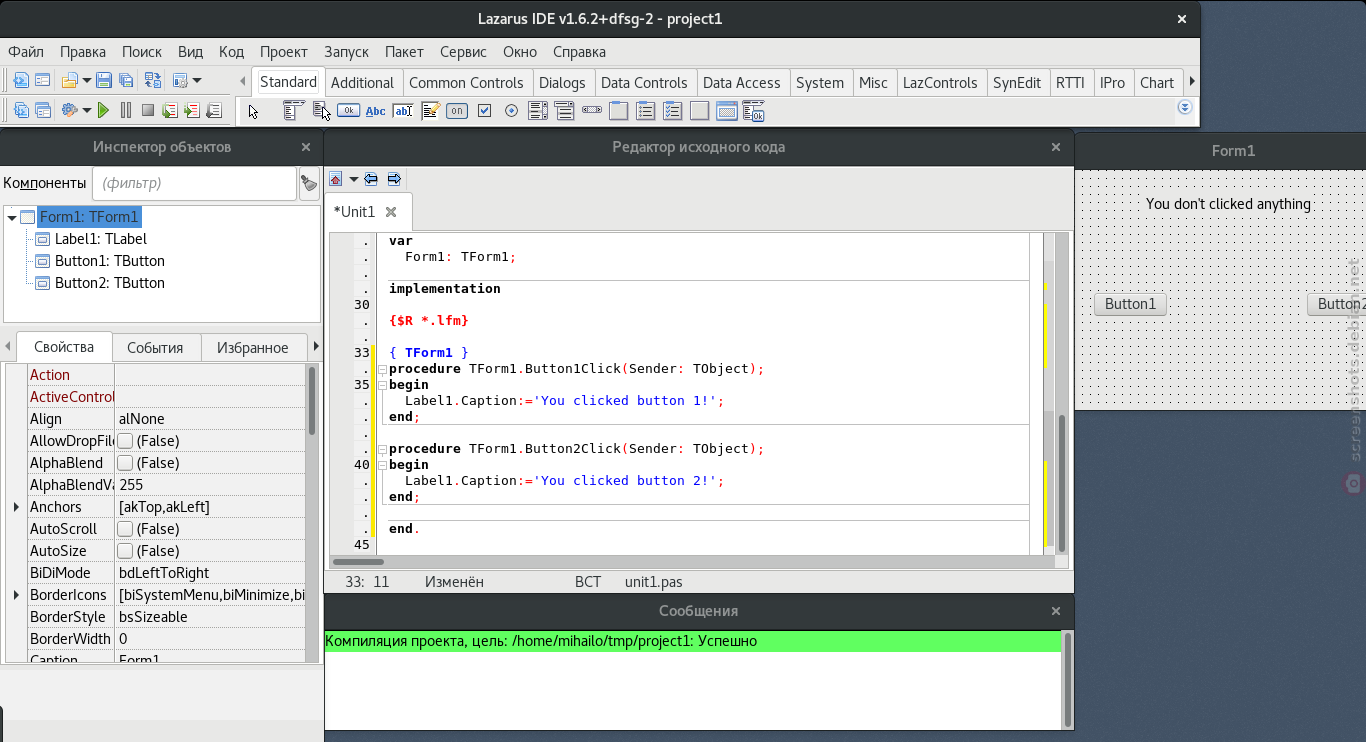This screenshot has height=742, width=1366.
Task: Jump back in editor history
Action: (x=371, y=179)
